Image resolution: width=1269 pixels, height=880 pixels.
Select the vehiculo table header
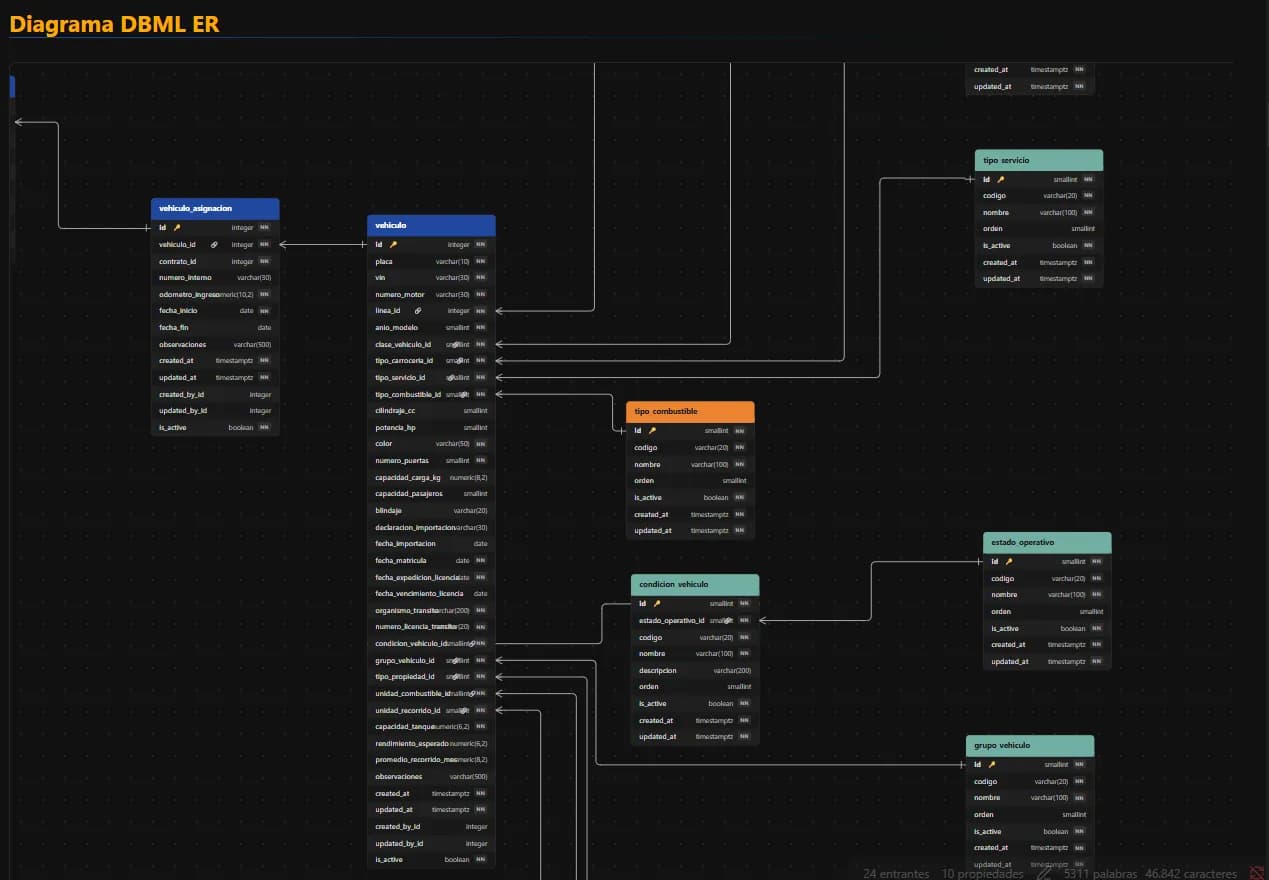(431, 225)
